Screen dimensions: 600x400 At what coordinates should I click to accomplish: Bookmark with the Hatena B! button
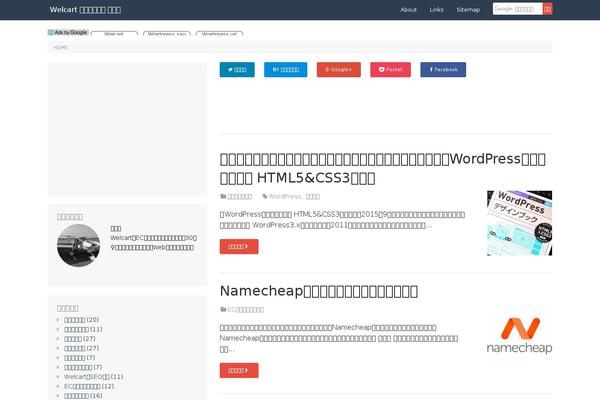[285, 70]
